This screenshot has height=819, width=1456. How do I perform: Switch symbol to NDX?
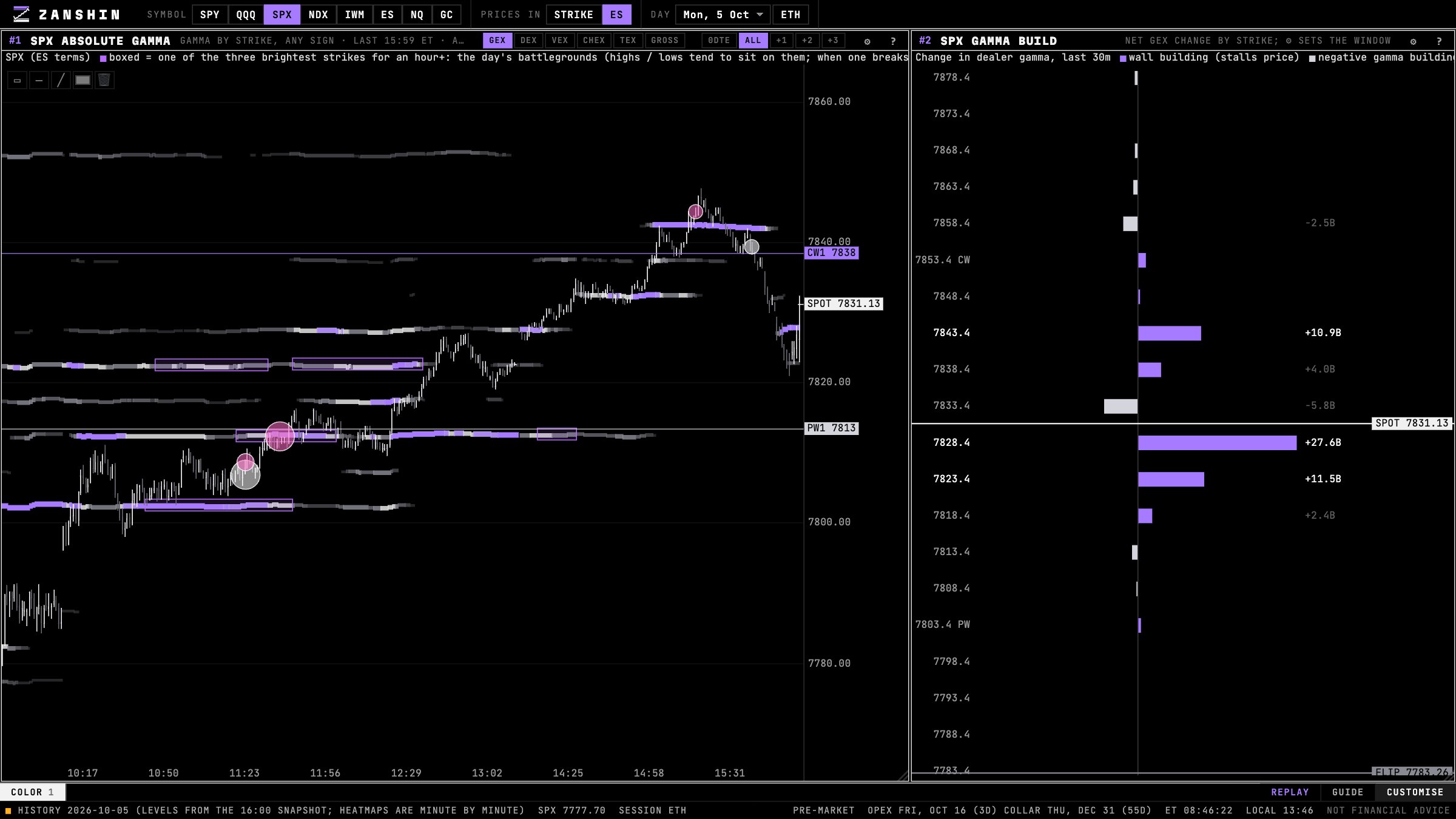[x=318, y=15]
